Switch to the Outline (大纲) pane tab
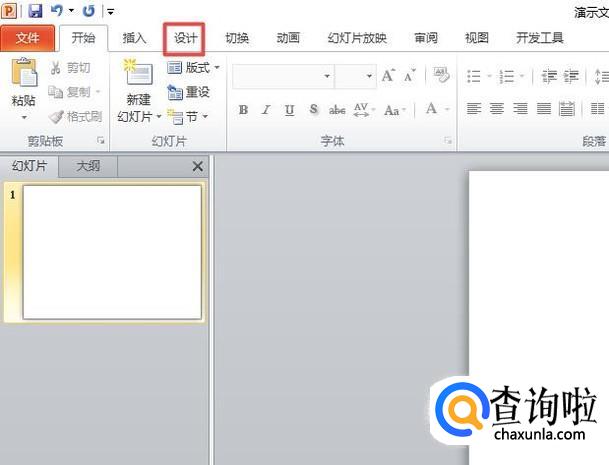Image resolution: width=609 pixels, height=465 pixels. click(x=88, y=166)
